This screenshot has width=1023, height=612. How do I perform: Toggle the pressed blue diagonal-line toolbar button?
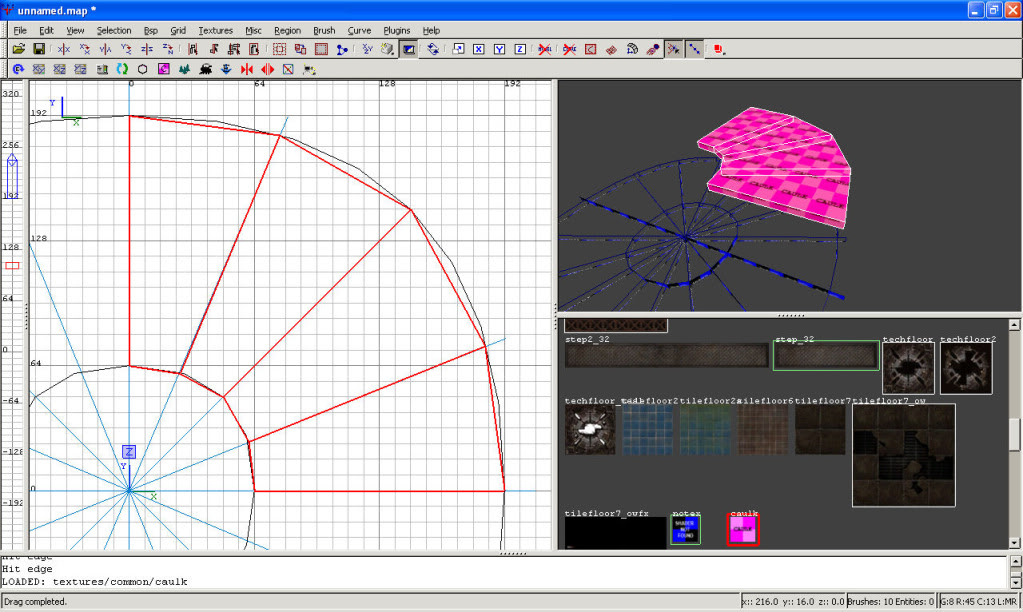pyautogui.click(x=695, y=49)
